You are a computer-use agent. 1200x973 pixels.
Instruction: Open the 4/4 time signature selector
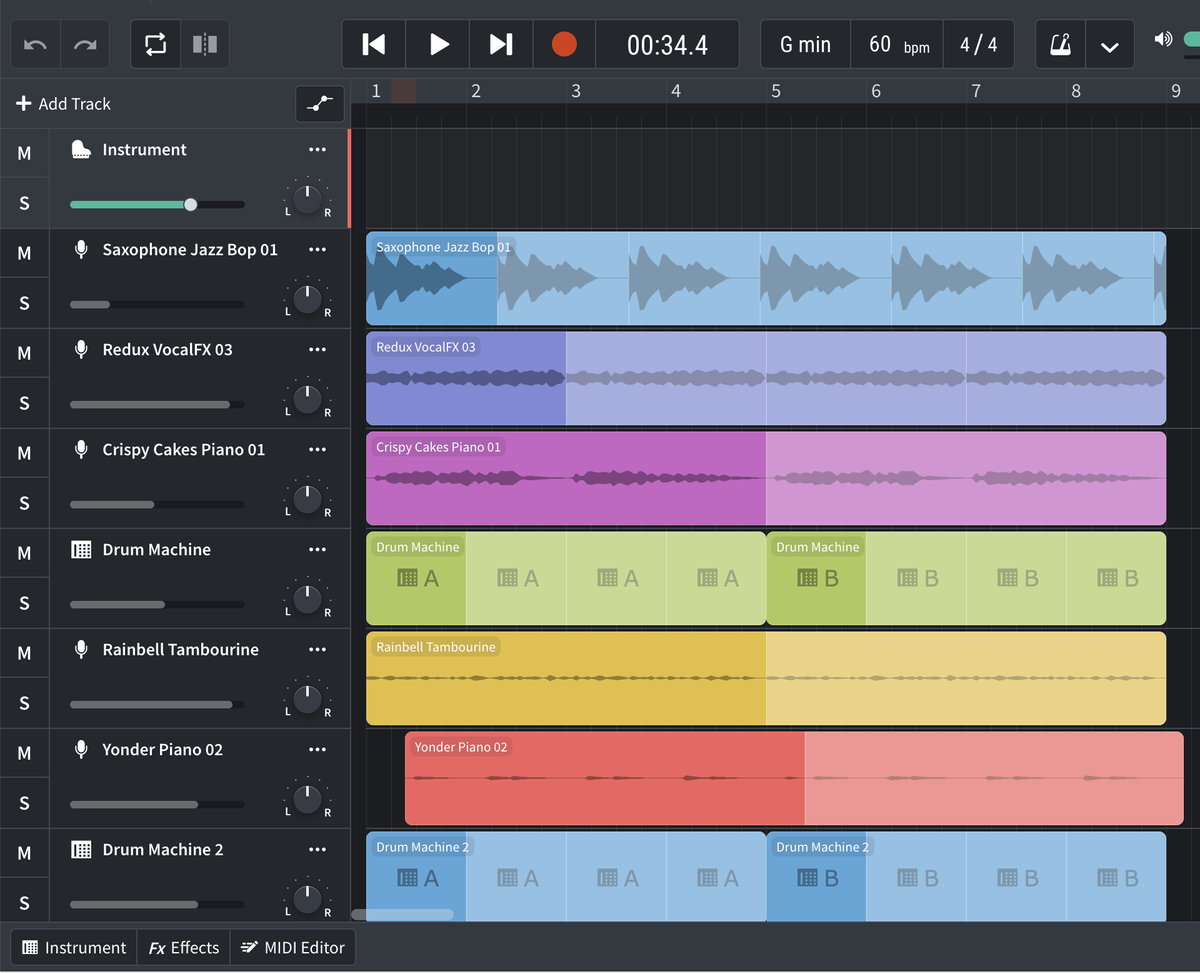click(978, 45)
